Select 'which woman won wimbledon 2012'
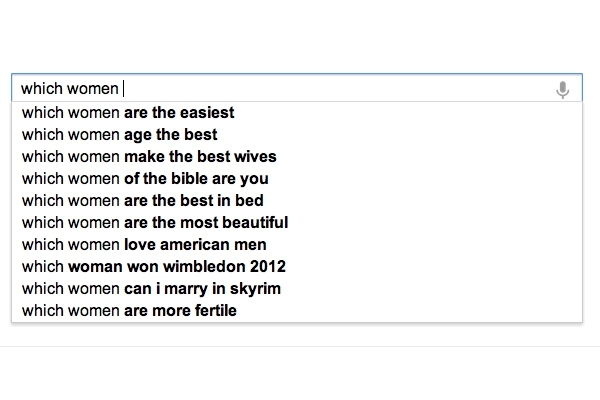This screenshot has width=600, height=400. [x=297, y=266]
